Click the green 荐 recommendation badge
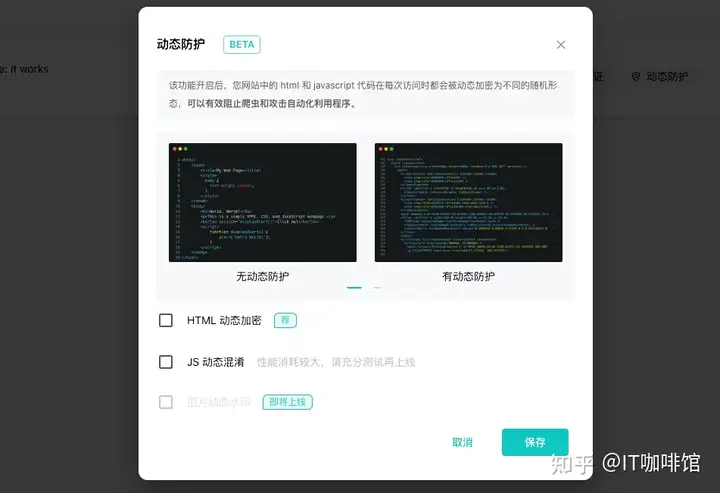The image size is (720, 493). point(285,320)
